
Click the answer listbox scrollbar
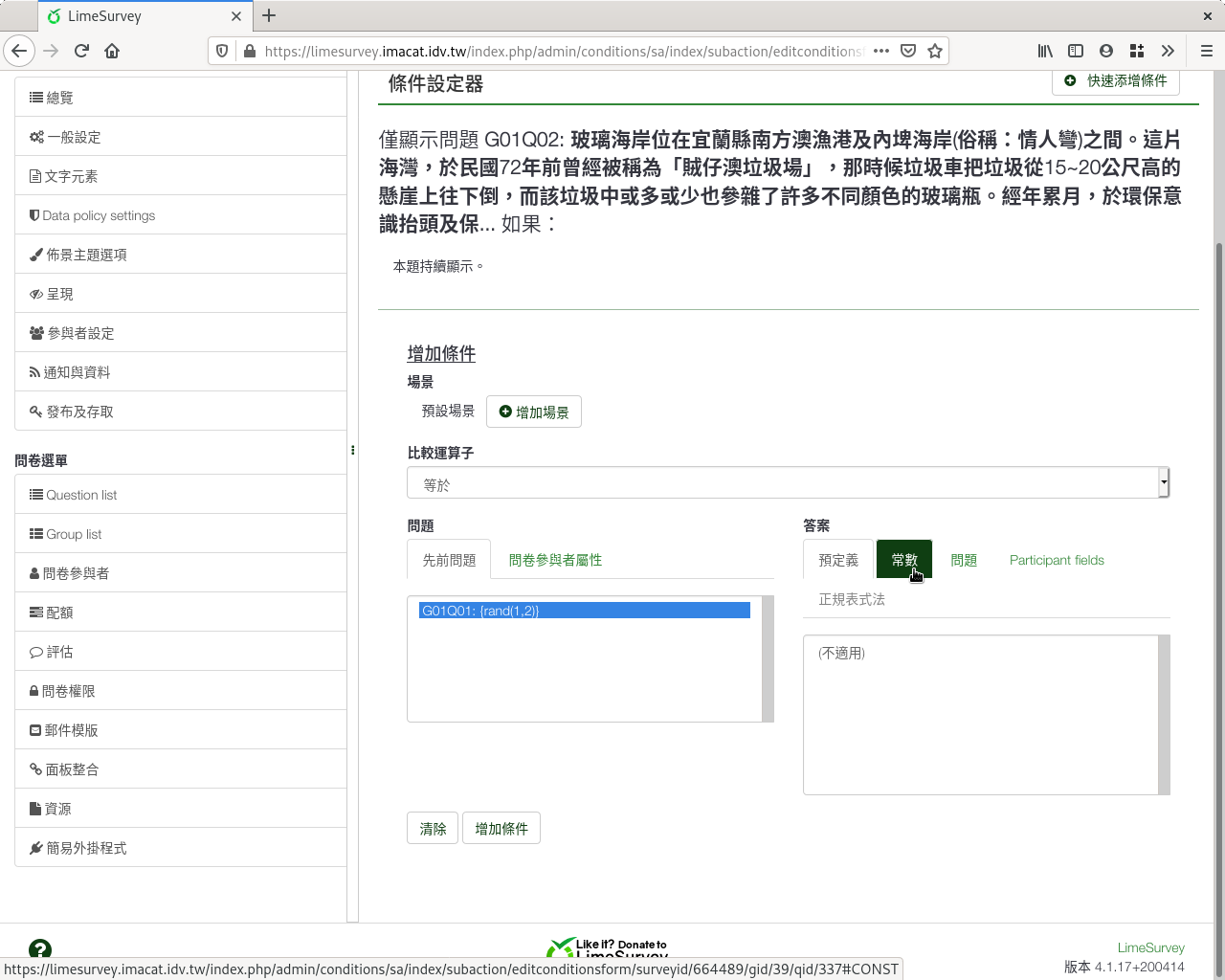point(1164,715)
